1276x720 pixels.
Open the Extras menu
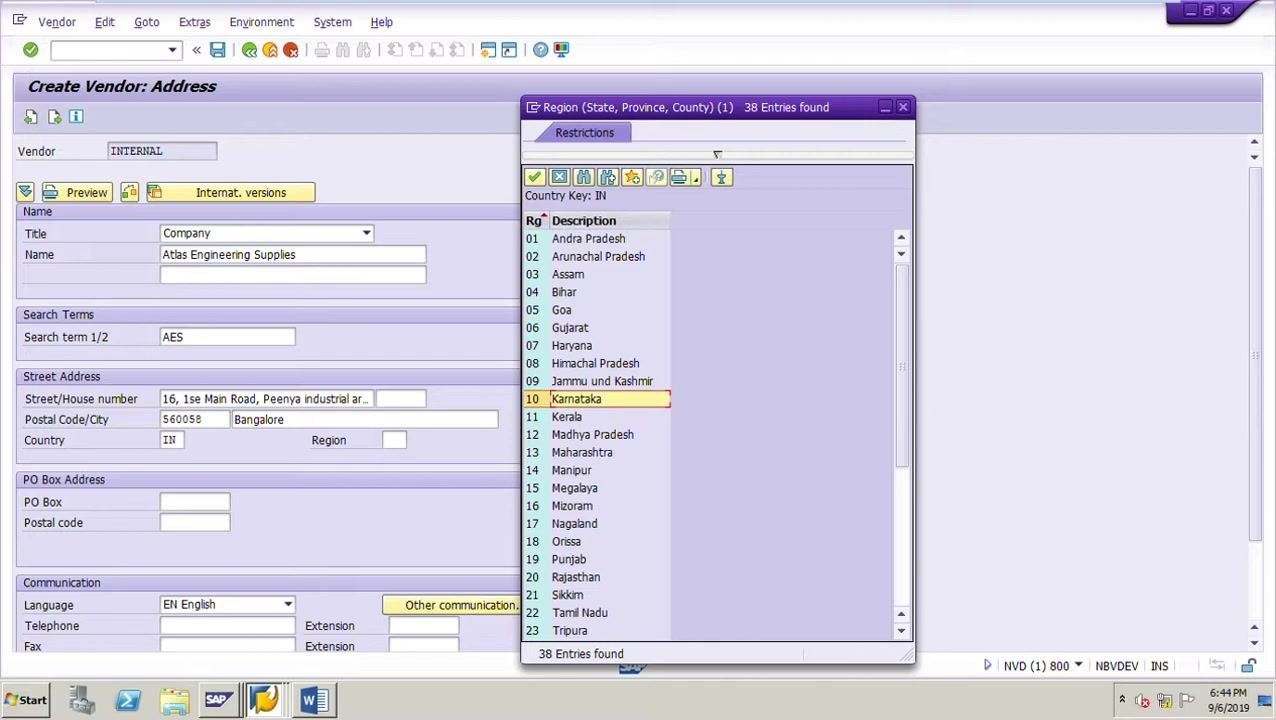click(194, 22)
